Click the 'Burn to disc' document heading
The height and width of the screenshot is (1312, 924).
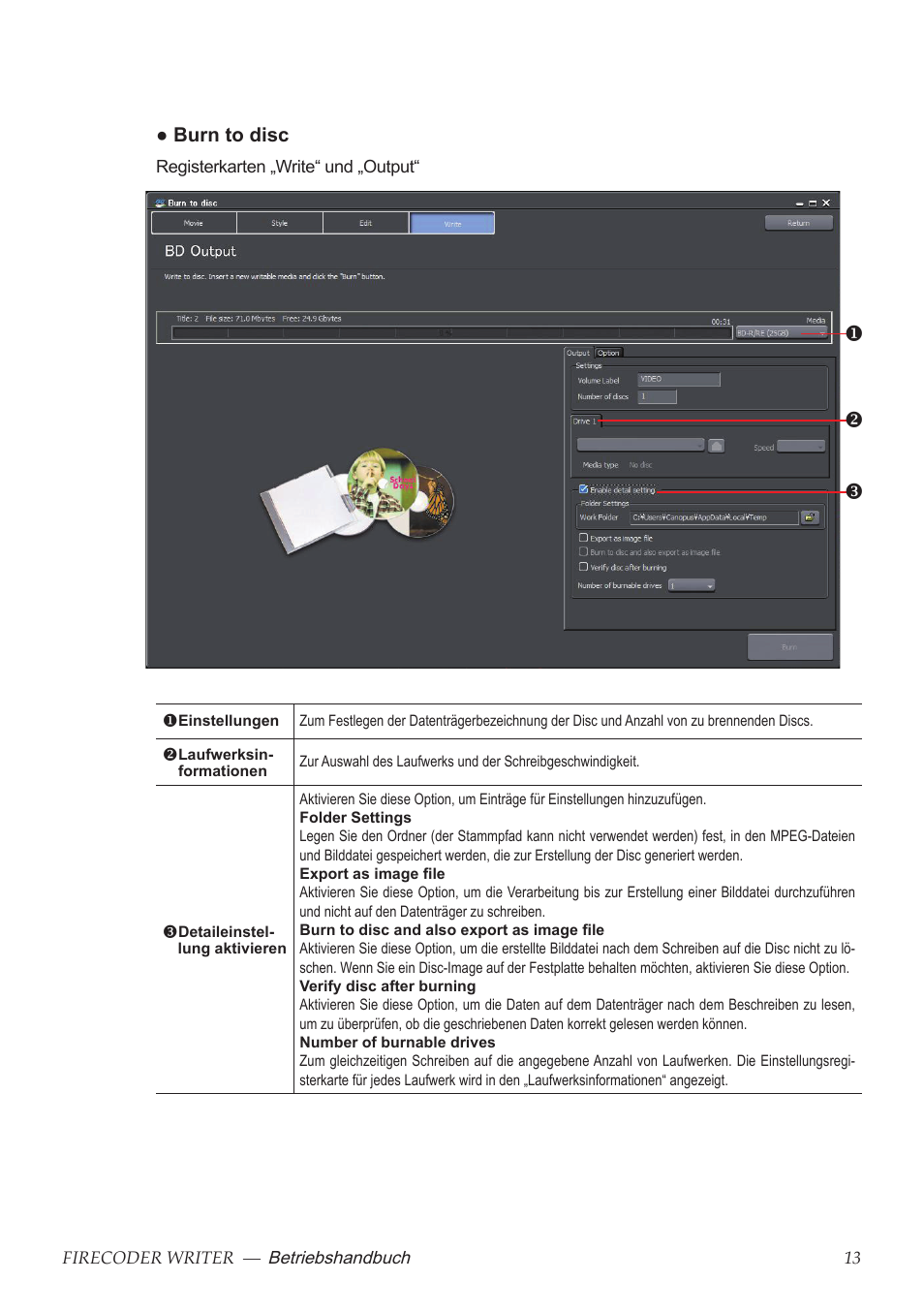point(231,135)
